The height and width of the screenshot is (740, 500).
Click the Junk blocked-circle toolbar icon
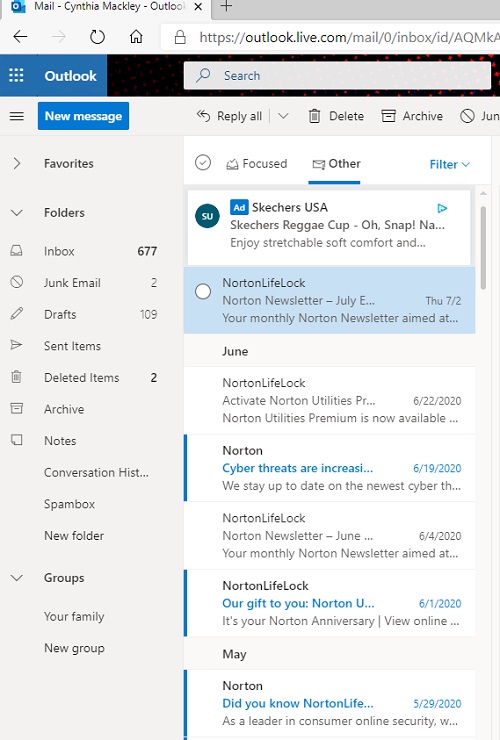(467, 116)
